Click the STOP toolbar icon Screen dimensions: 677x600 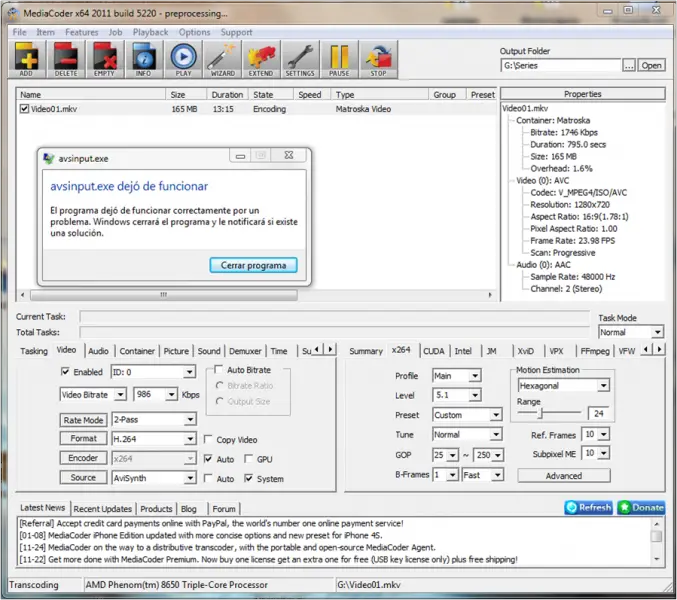tap(378, 59)
